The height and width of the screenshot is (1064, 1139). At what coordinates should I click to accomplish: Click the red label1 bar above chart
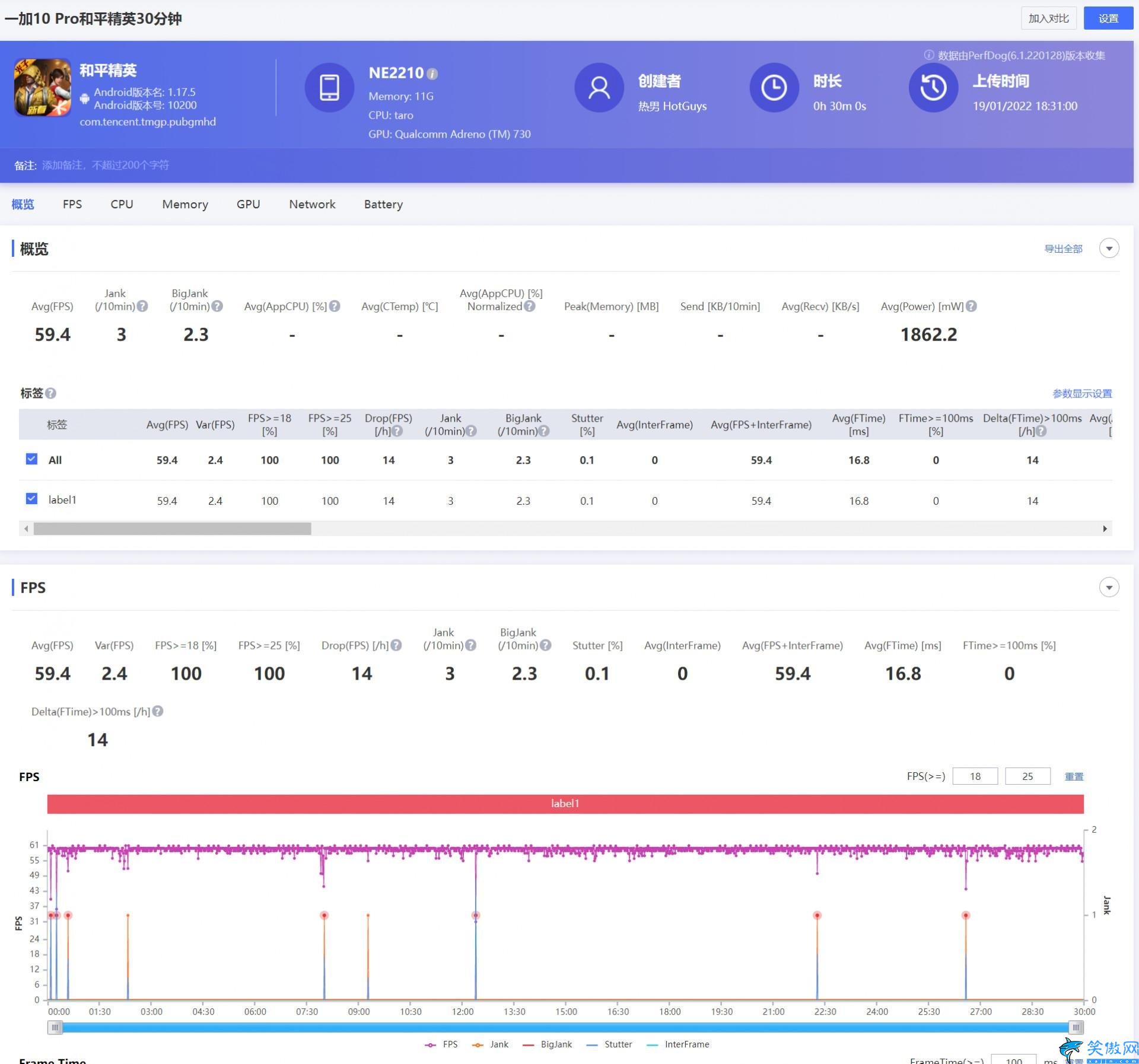click(565, 804)
